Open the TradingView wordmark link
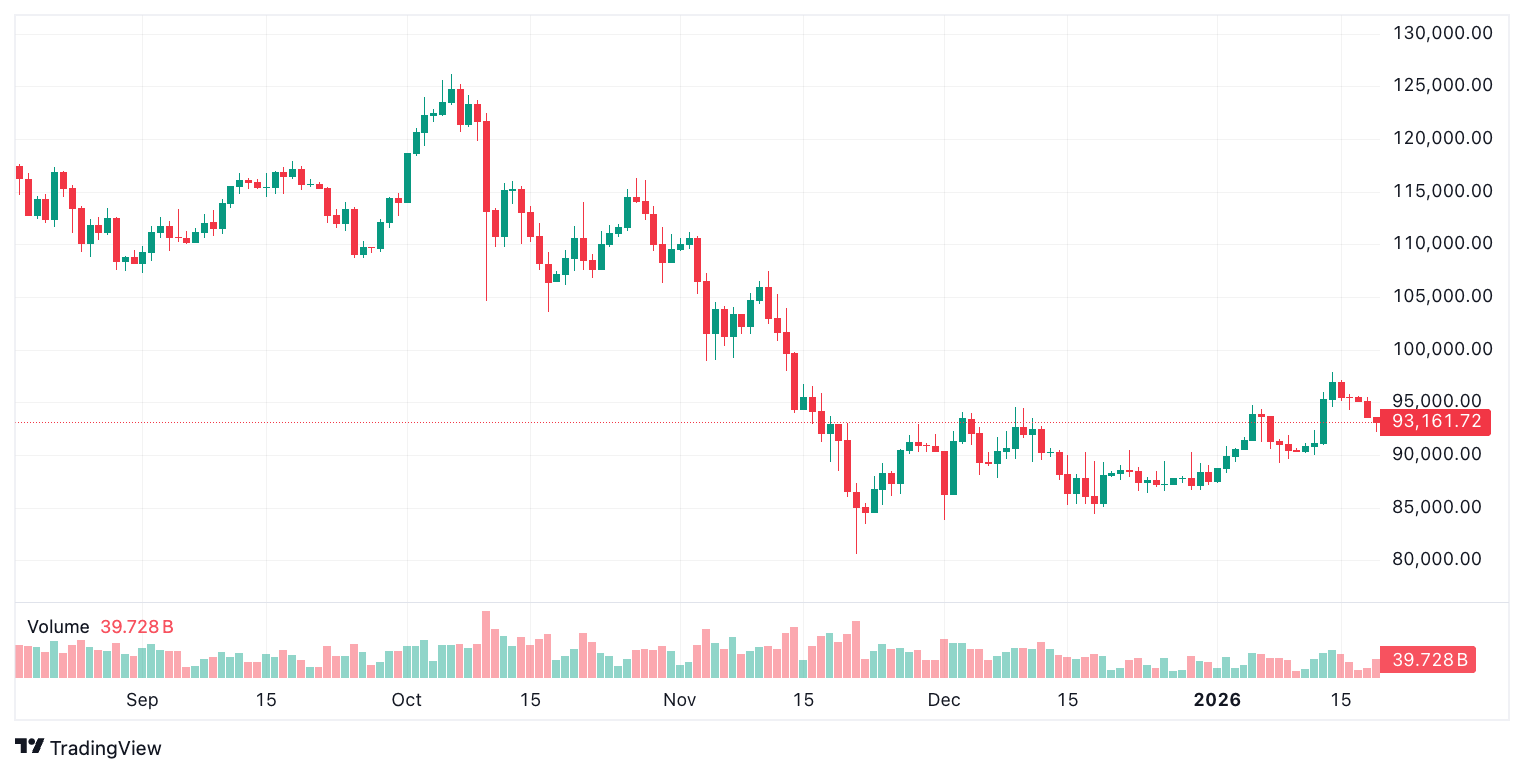This screenshot has width=1524, height=773. point(105,748)
